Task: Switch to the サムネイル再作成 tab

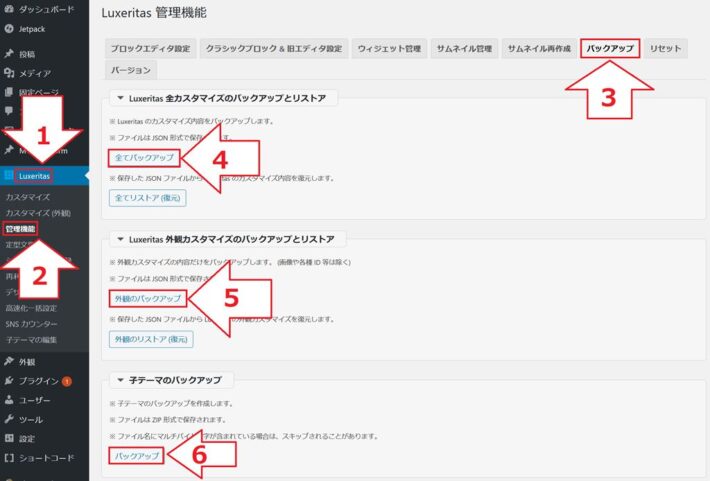Action: (x=539, y=48)
